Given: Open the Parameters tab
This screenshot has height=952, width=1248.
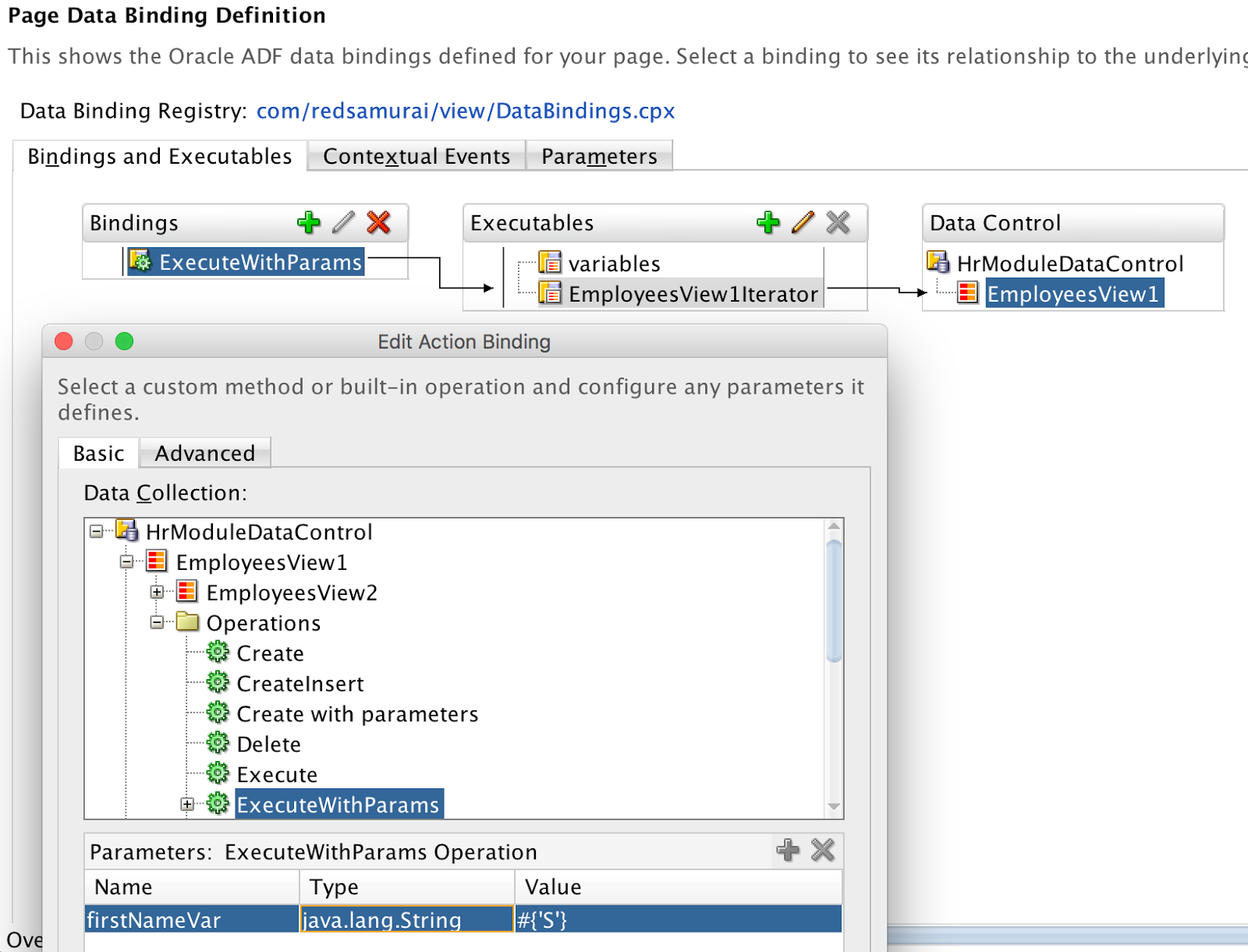Looking at the screenshot, I should coord(599,156).
